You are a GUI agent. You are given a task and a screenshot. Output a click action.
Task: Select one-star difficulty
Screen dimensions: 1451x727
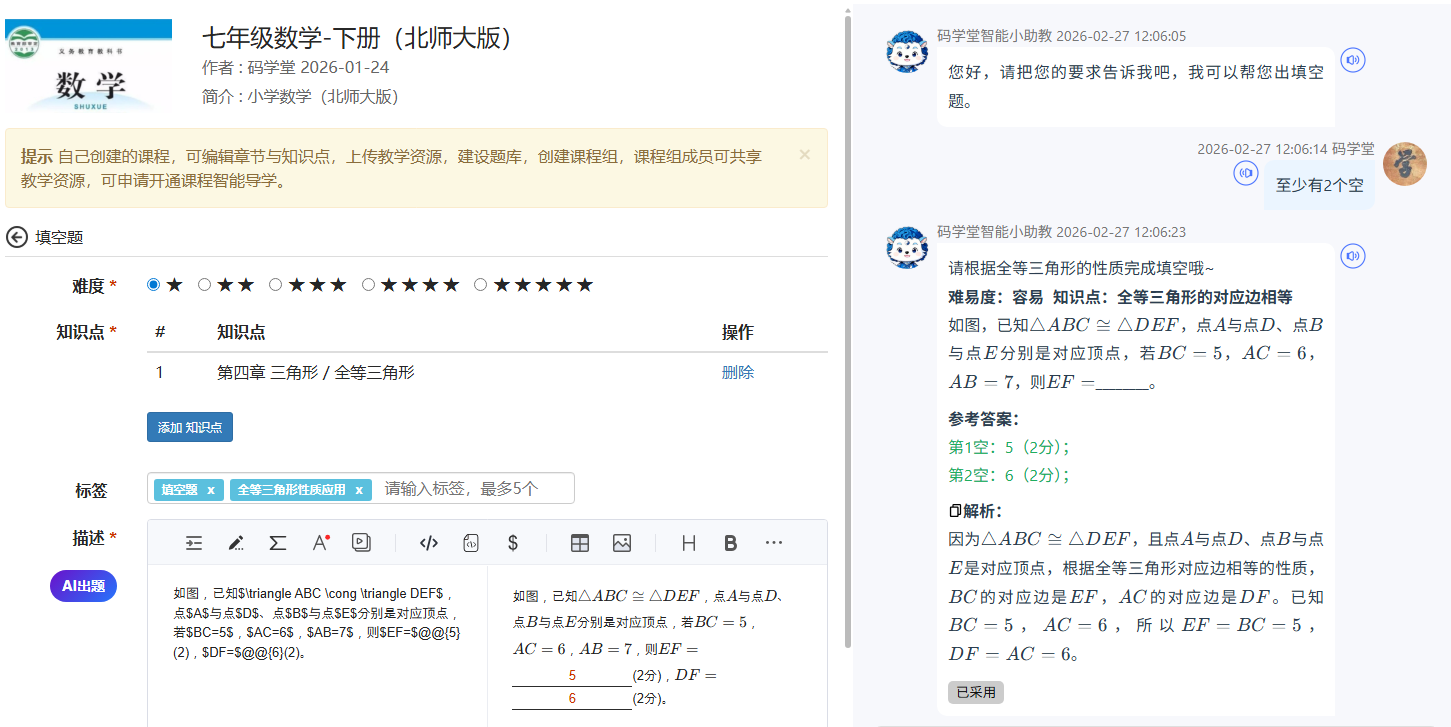[x=154, y=285]
